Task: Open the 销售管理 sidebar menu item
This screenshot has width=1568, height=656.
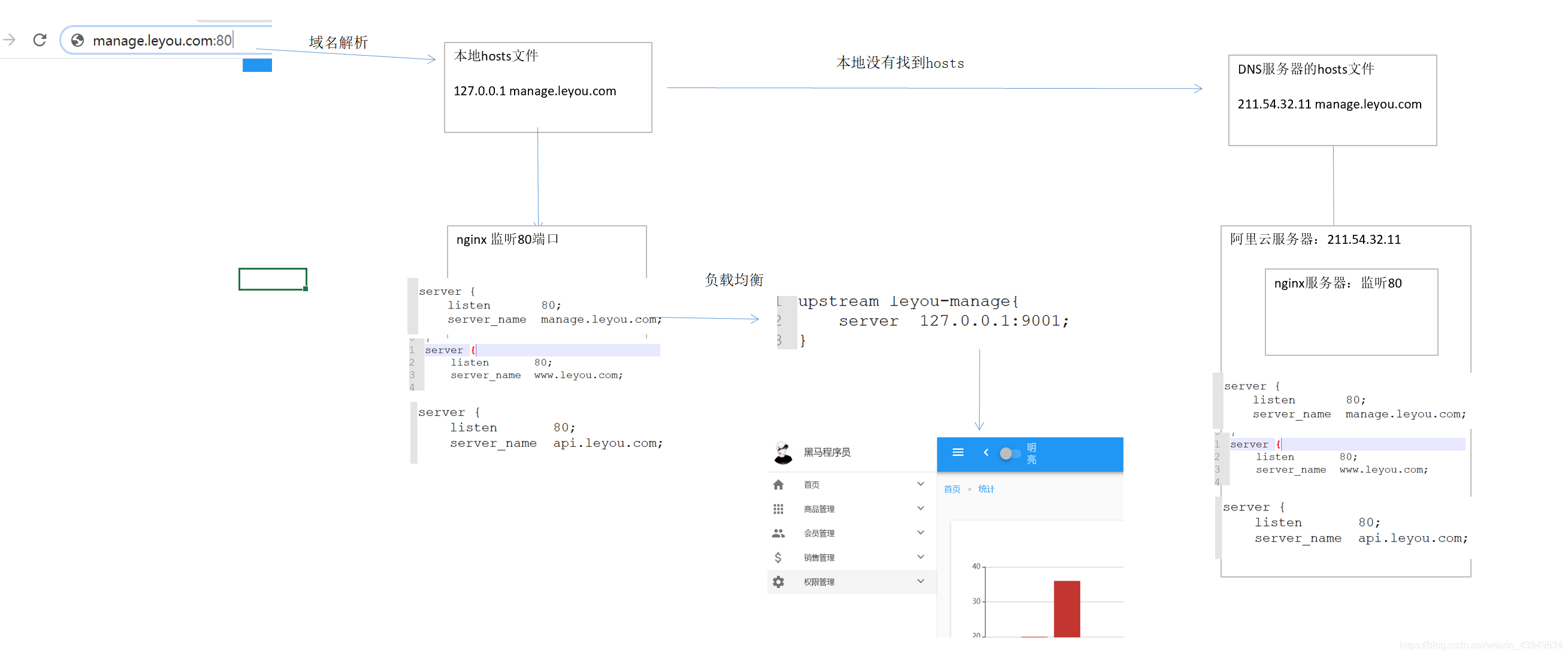Action: point(851,557)
